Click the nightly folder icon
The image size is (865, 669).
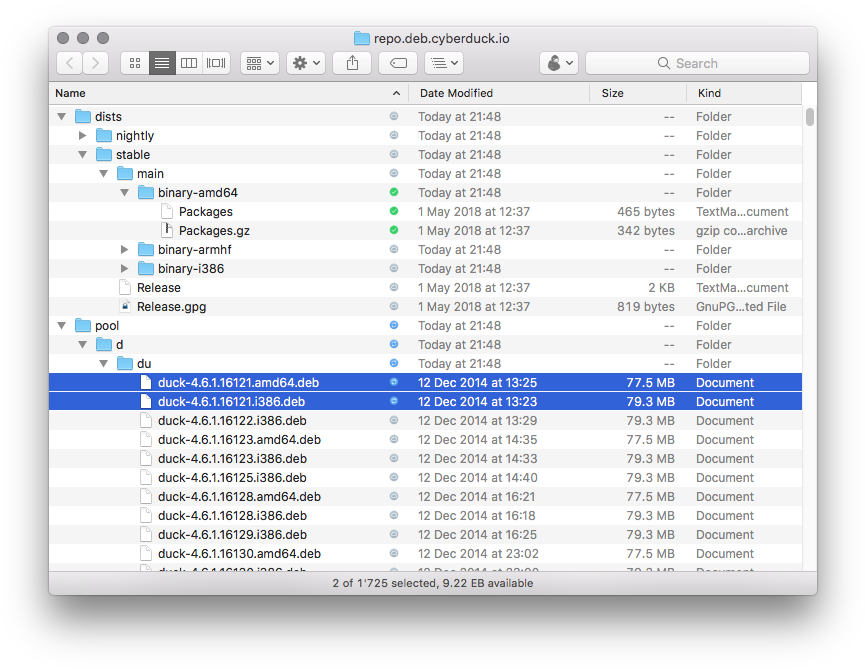tap(104, 135)
